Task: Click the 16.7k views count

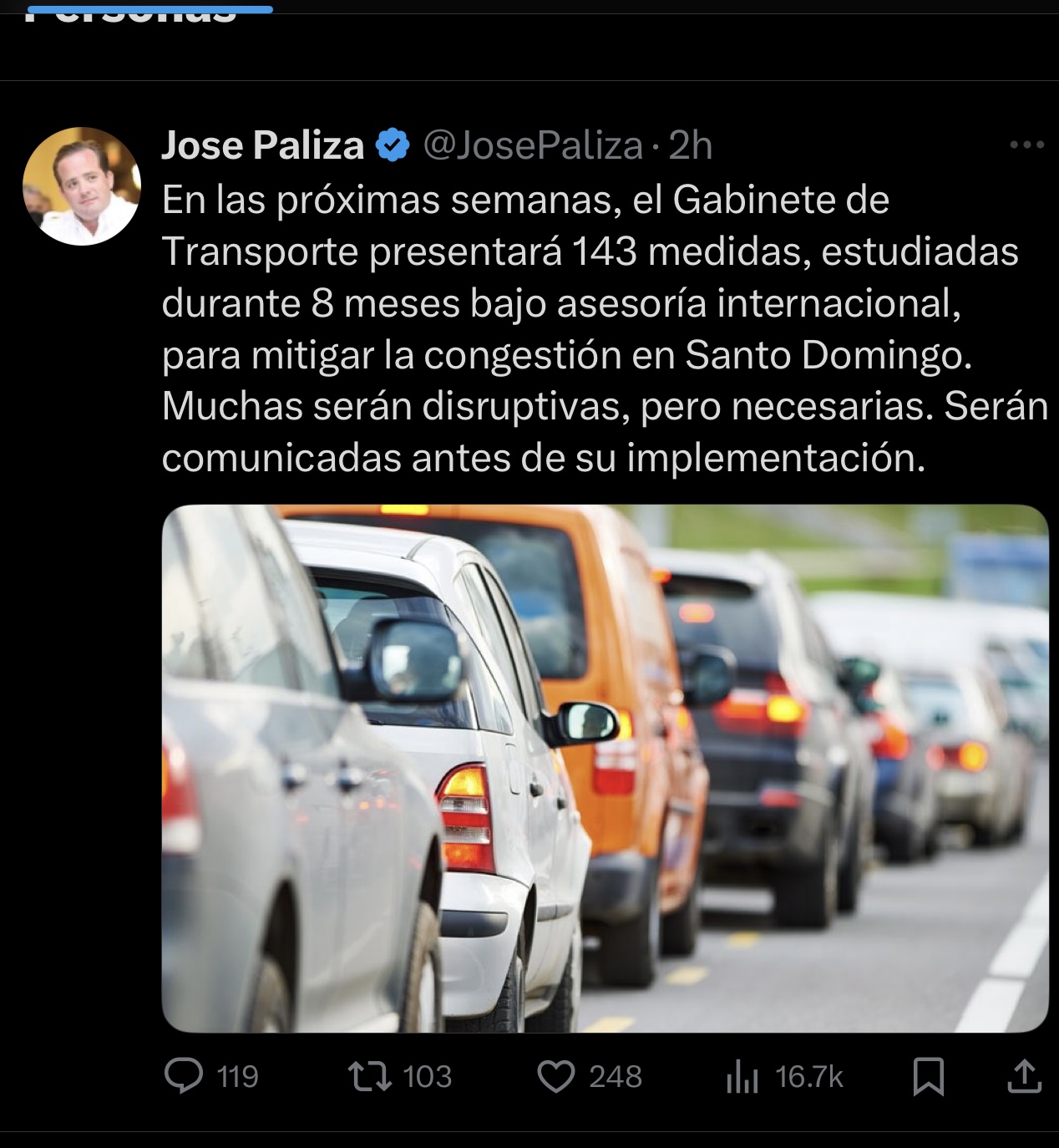Action: pos(808,1077)
